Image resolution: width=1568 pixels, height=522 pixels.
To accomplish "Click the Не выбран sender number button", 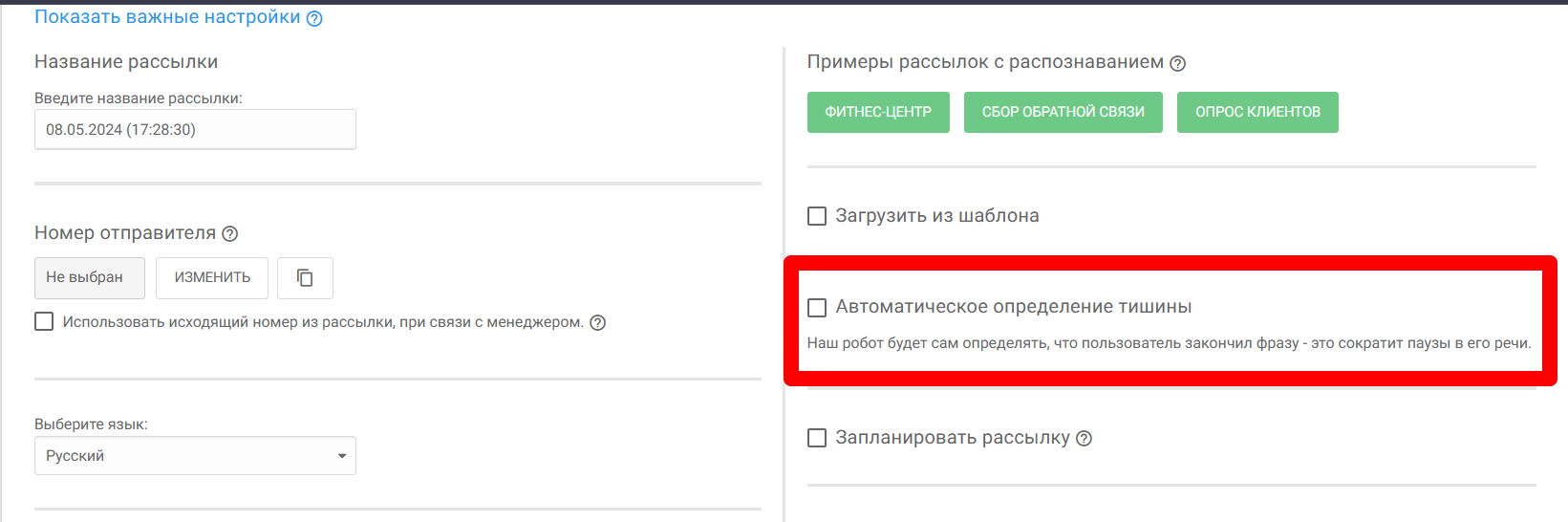I will pyautogui.click(x=89, y=277).
